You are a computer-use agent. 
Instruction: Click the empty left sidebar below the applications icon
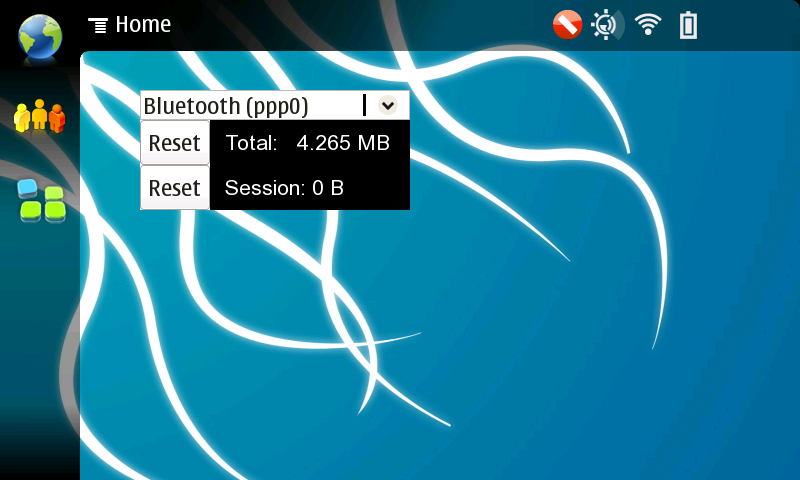click(x=40, y=350)
